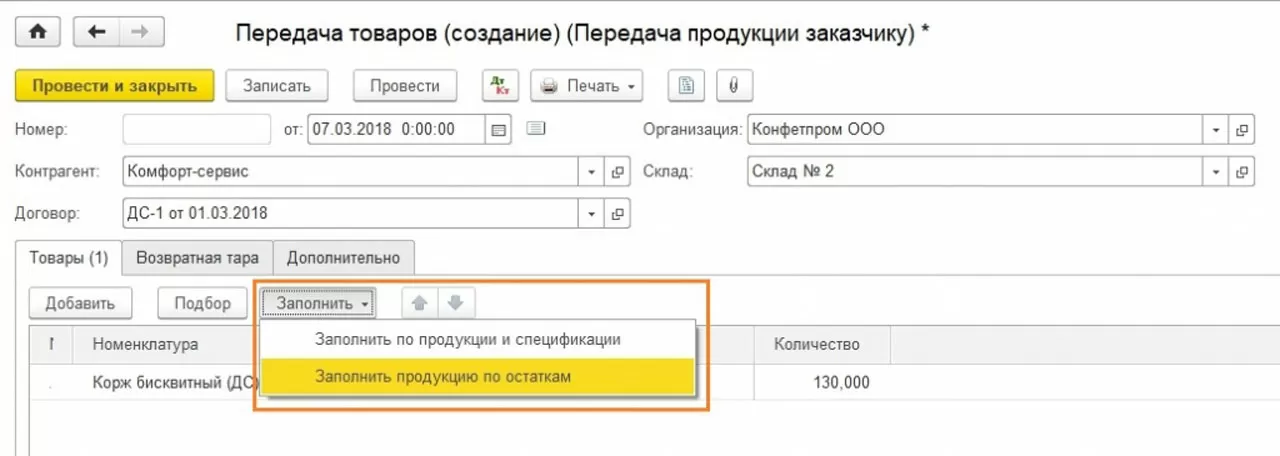Click the Добавить button
The image size is (1280, 456).
click(x=80, y=303)
